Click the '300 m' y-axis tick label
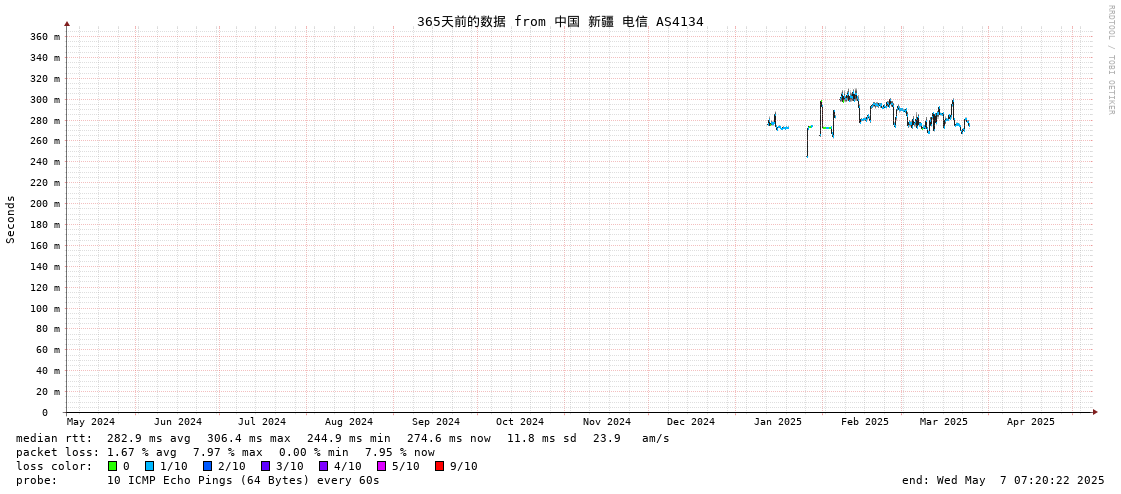1121x494 pixels. click(46, 99)
